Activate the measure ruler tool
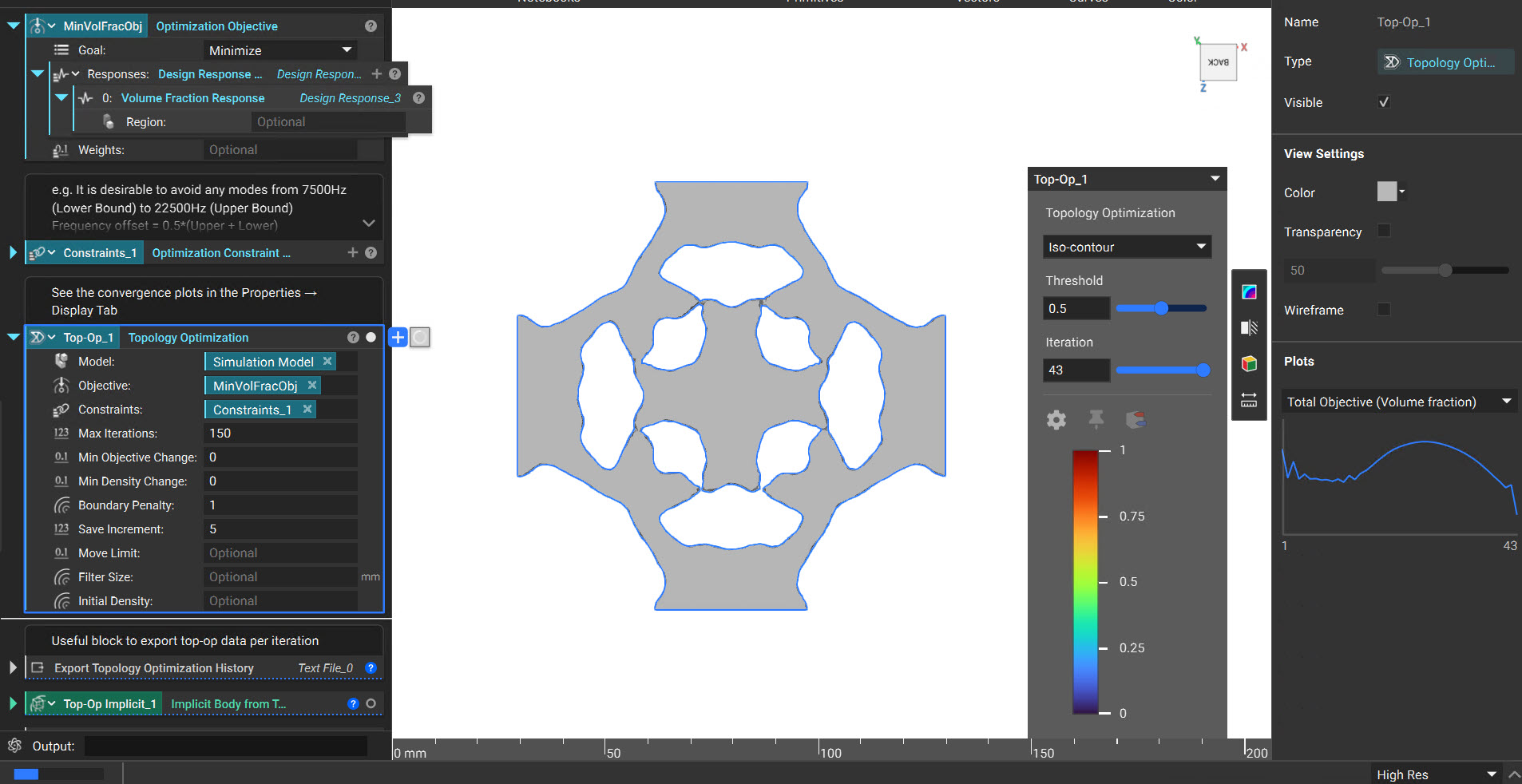1522x784 pixels. pos(1249,400)
